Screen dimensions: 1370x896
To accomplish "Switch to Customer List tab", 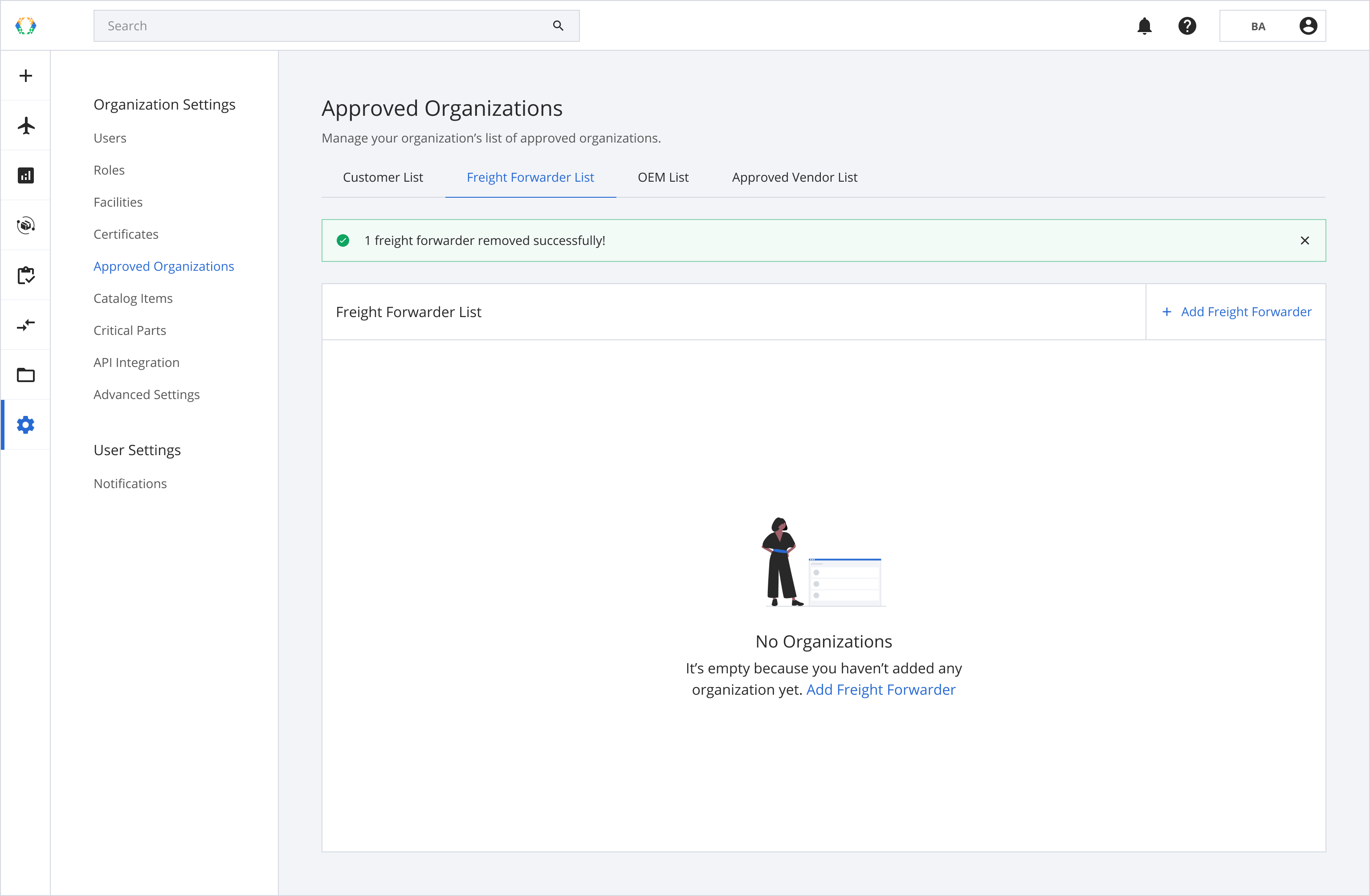I will click(x=383, y=177).
